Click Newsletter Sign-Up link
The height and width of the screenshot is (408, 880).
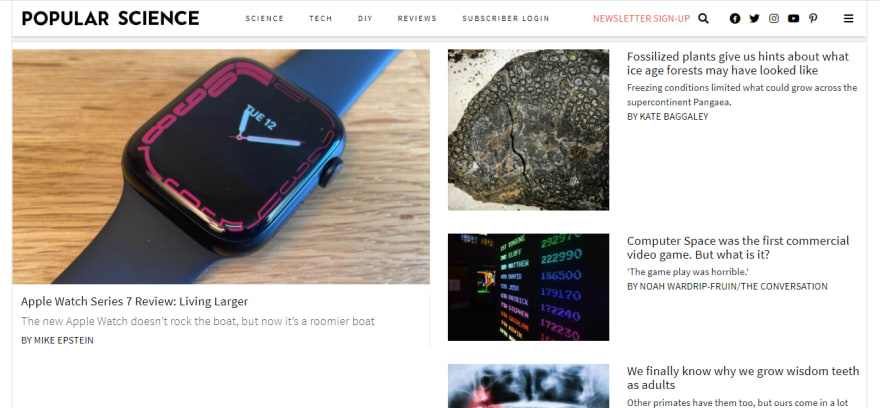pyautogui.click(x=641, y=19)
